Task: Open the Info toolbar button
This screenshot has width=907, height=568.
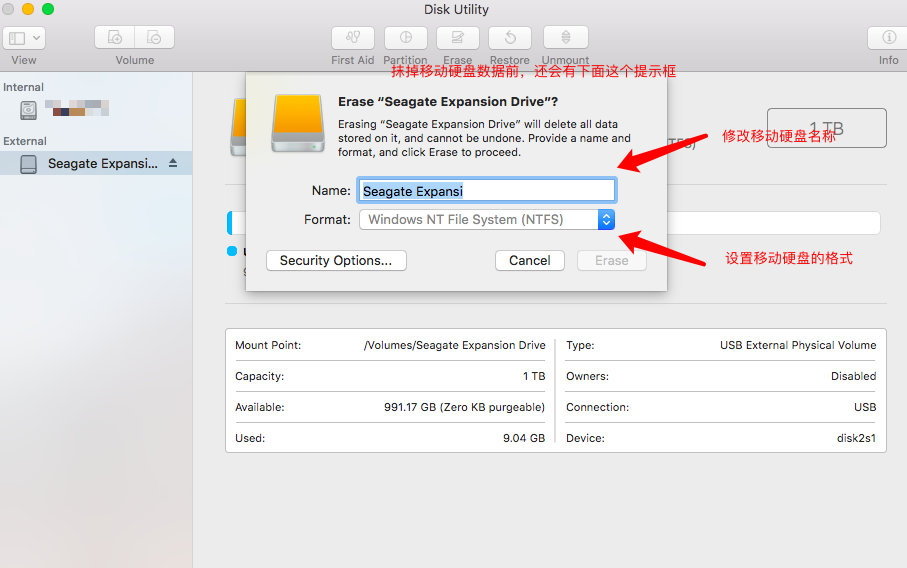Action: tap(888, 38)
